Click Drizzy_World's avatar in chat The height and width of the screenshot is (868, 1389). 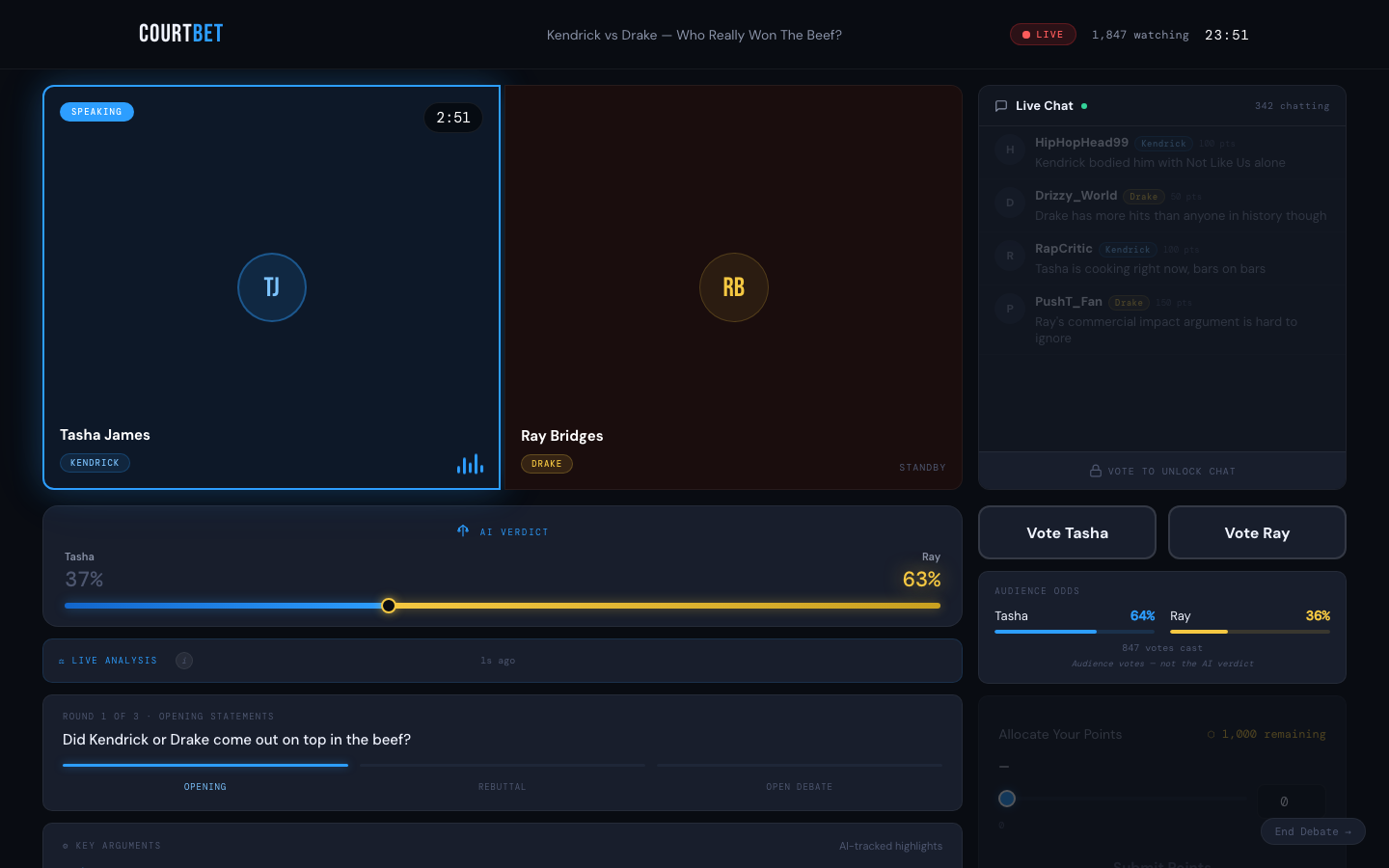click(1010, 203)
